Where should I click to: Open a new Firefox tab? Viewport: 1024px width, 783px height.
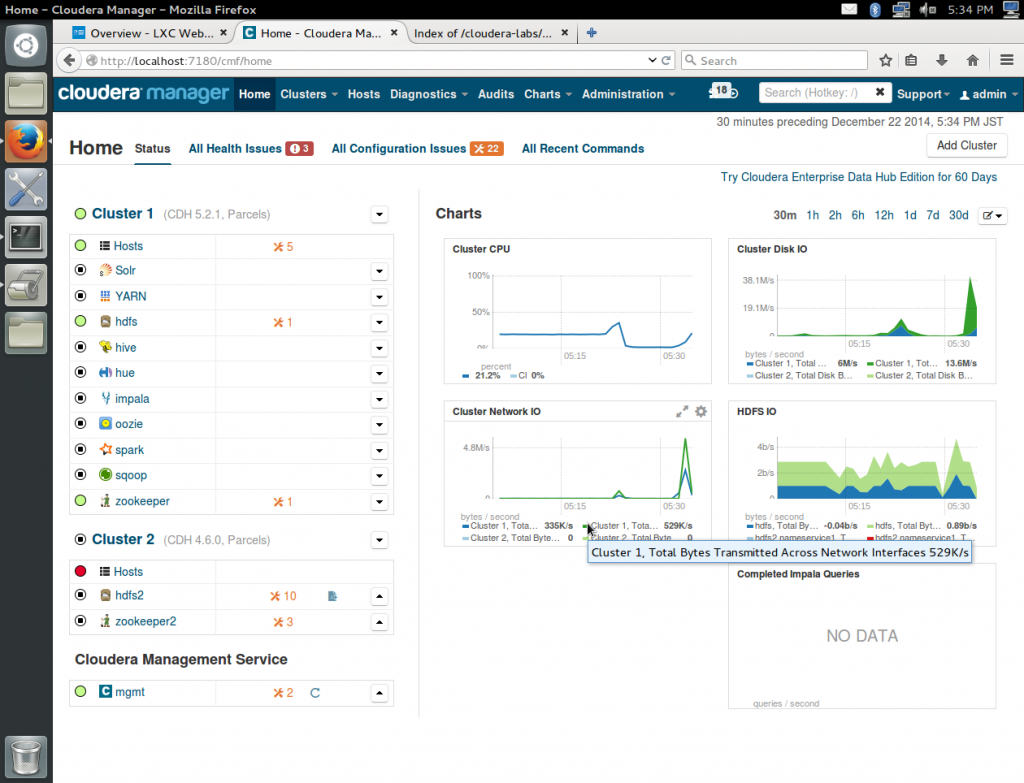pos(592,33)
